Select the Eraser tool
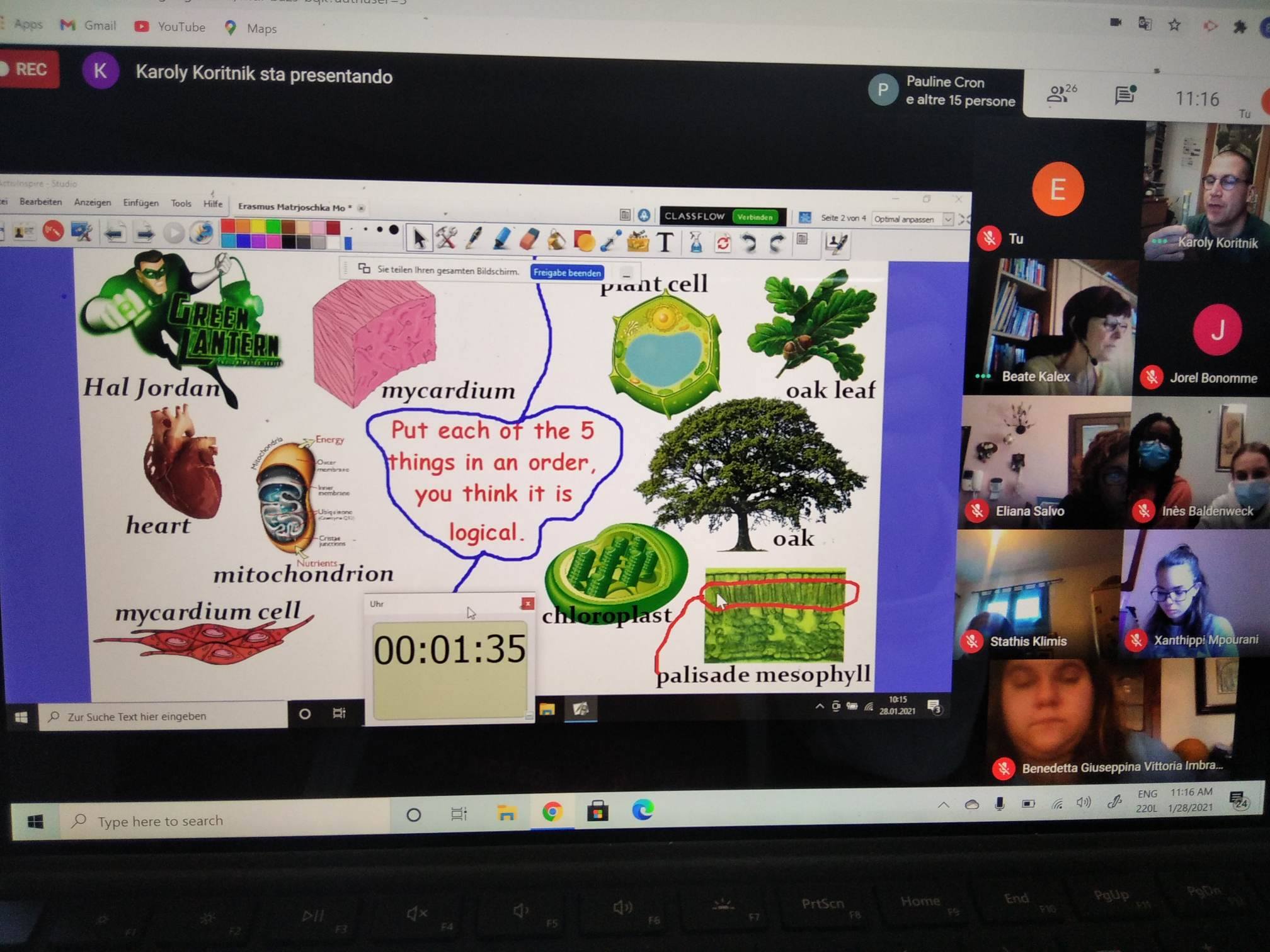1270x952 pixels. pos(529,239)
